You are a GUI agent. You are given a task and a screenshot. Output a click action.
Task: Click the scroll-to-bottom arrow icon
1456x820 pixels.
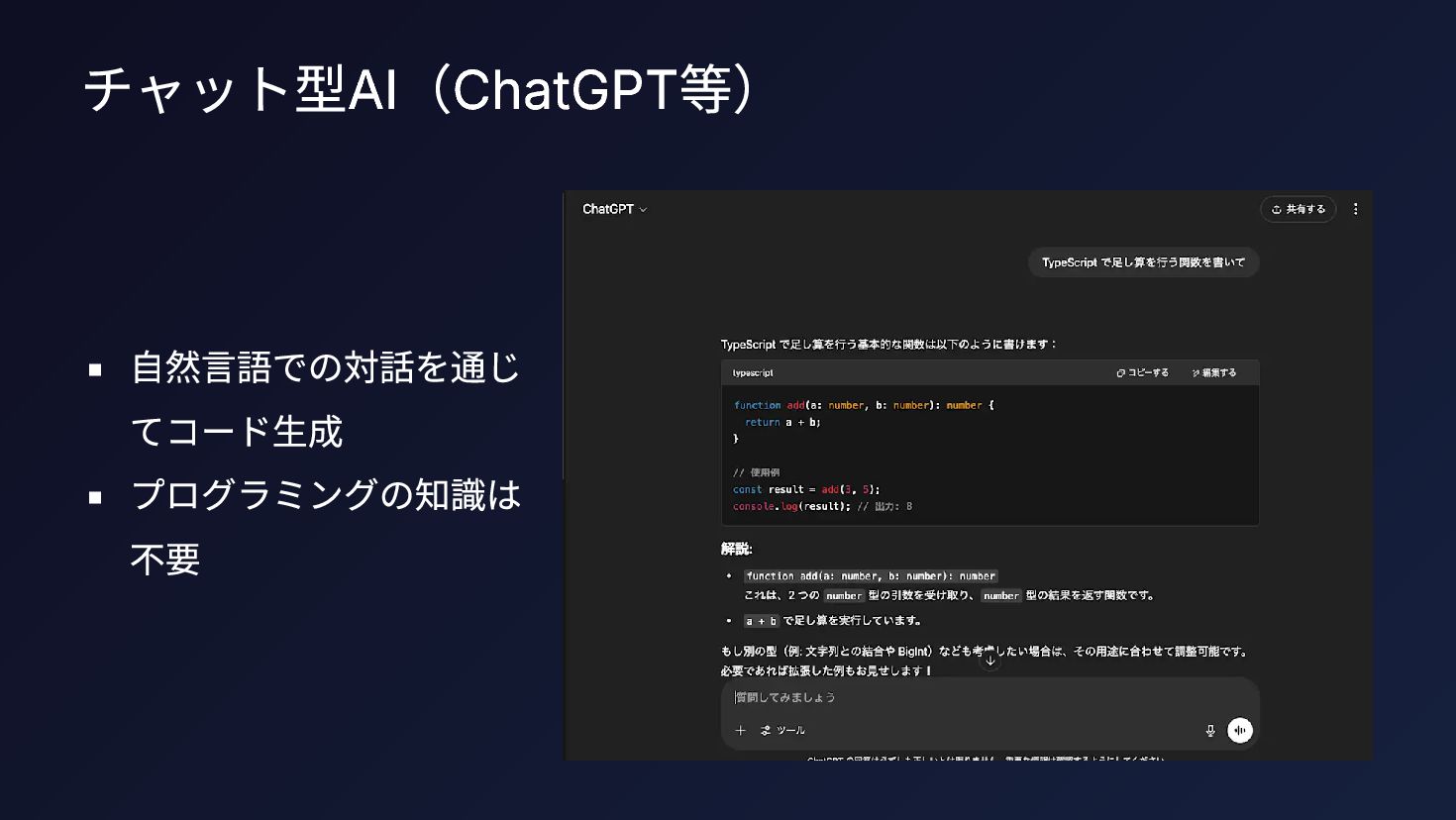[x=989, y=660]
